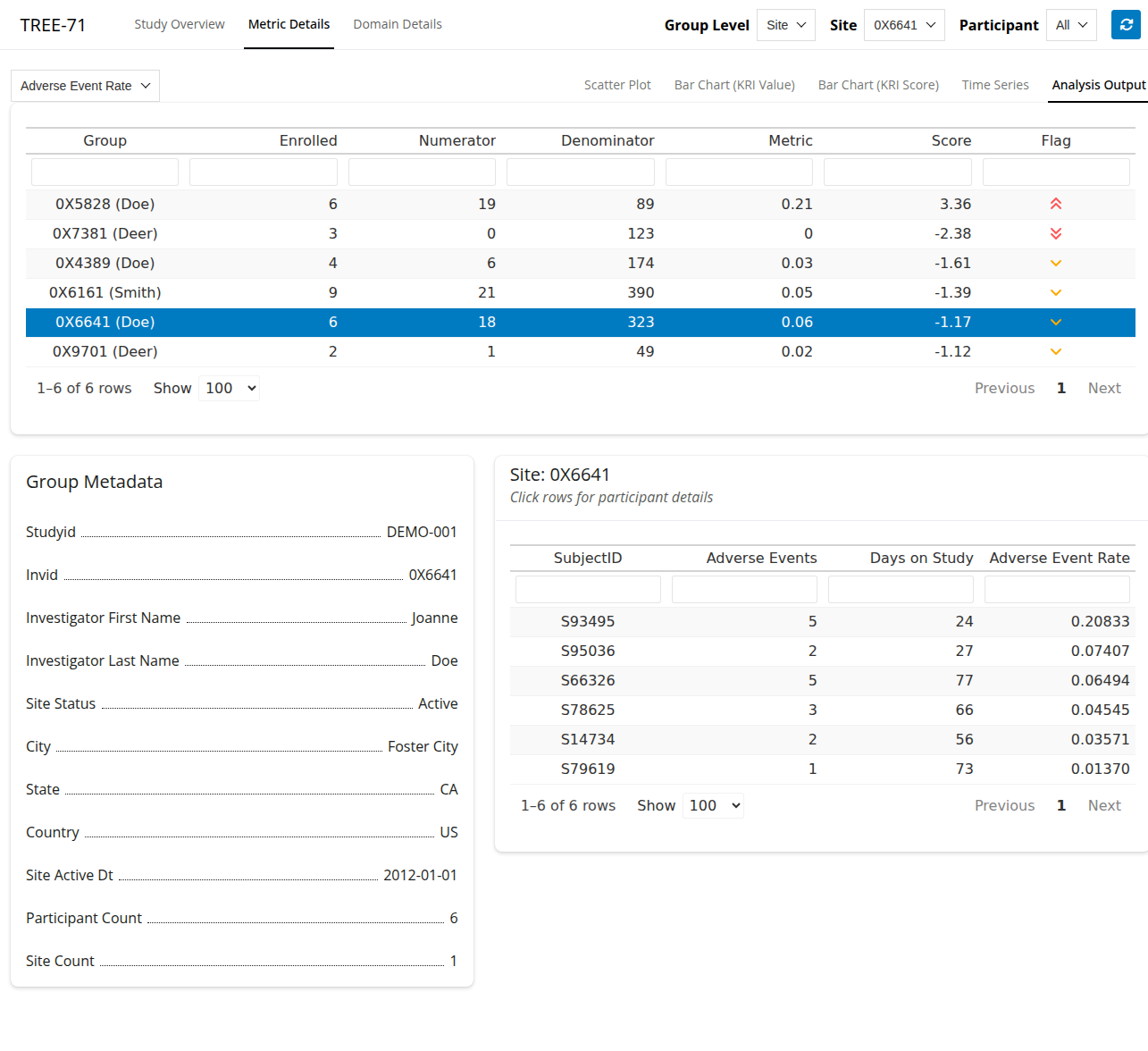The image size is (1148, 1051).
Task: Sort the table by Score column header
Action: click(x=951, y=140)
